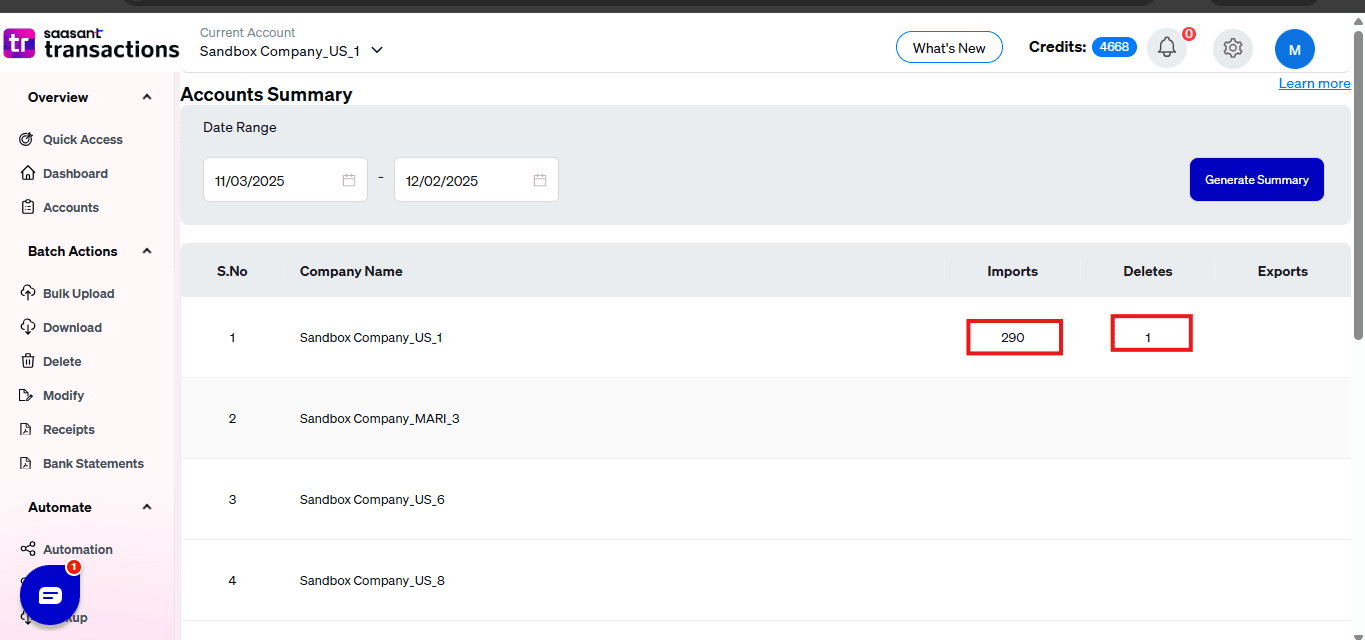Open Bulk Upload from sidebar
This screenshot has height=640, width=1365.
point(78,294)
